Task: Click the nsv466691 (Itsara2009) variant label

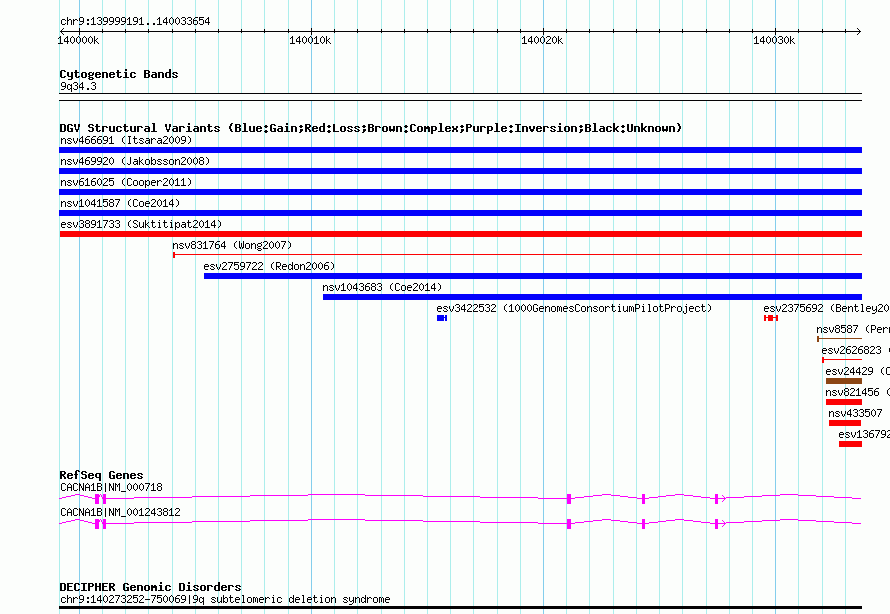Action: 126,140
